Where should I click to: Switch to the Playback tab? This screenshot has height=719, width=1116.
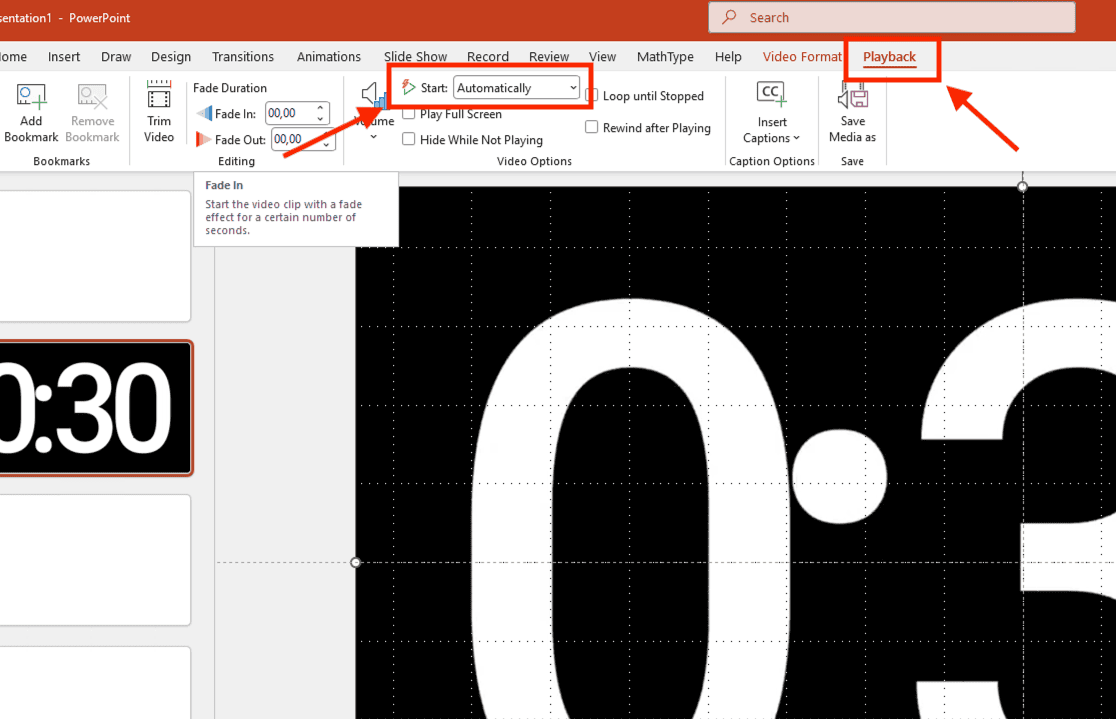click(889, 57)
